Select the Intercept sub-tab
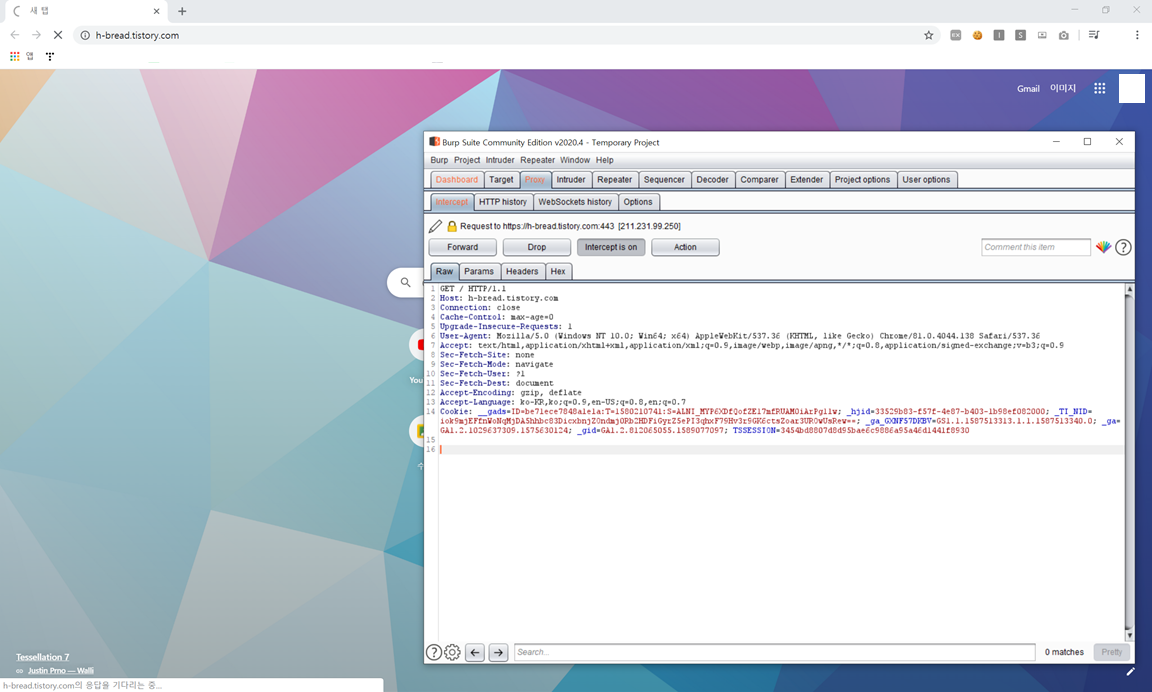Viewport: 1152px width, 692px height. pyautogui.click(x=452, y=202)
